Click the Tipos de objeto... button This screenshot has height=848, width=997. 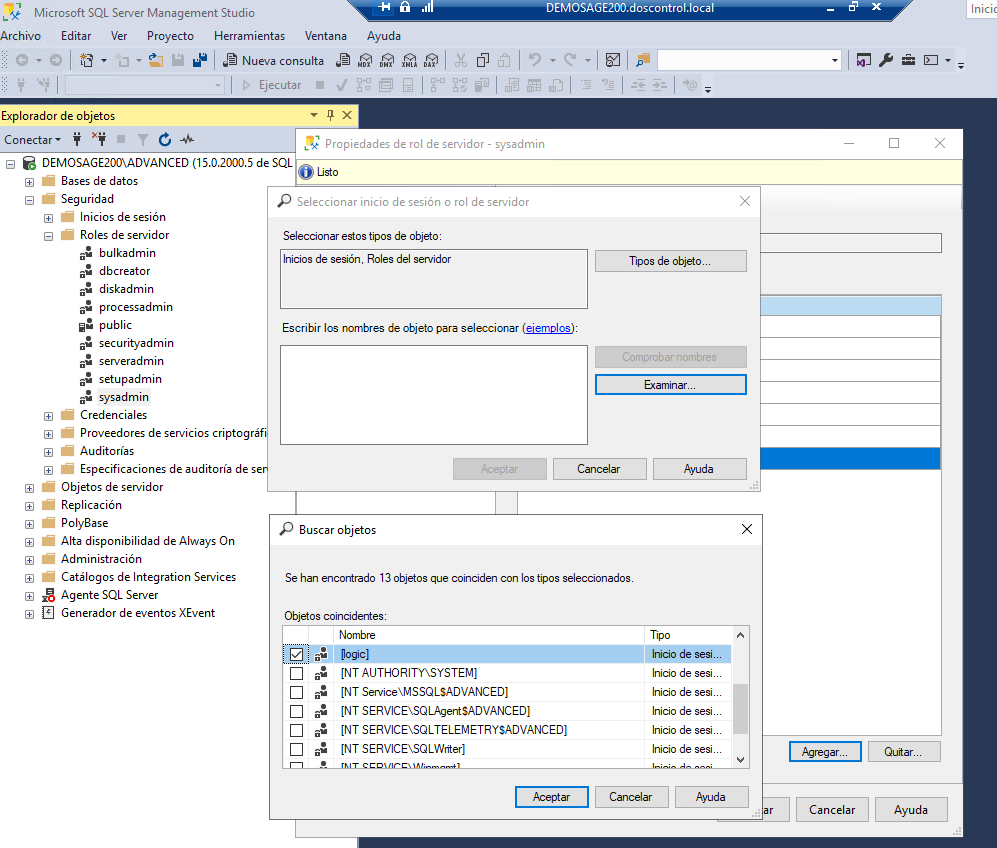670,261
